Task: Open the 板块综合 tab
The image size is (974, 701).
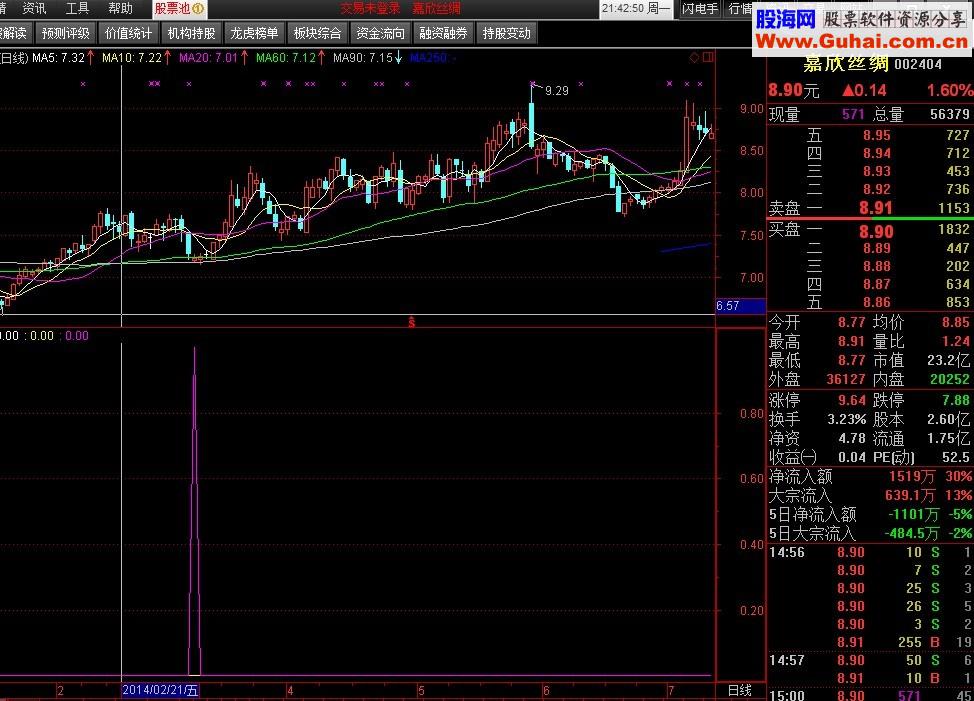Action: [317, 33]
